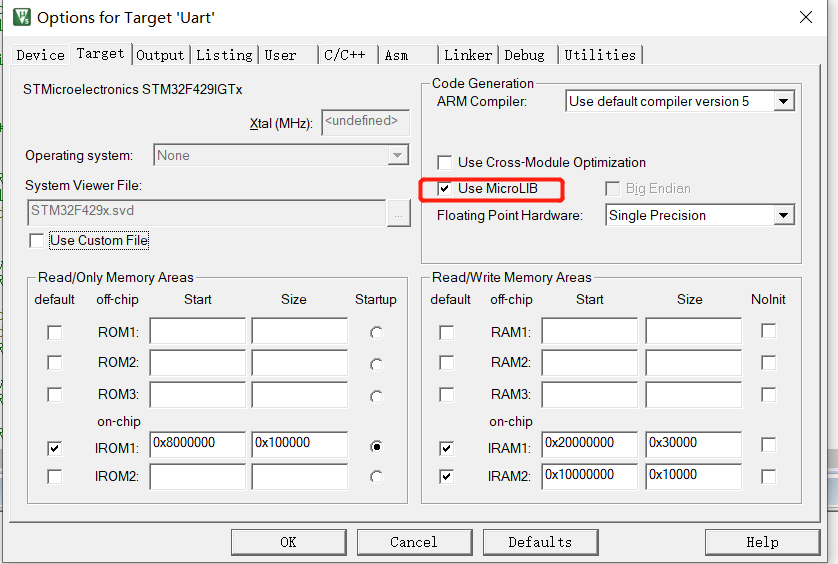Check the default box for RAM2
This screenshot has width=838, height=564.
pos(446,363)
